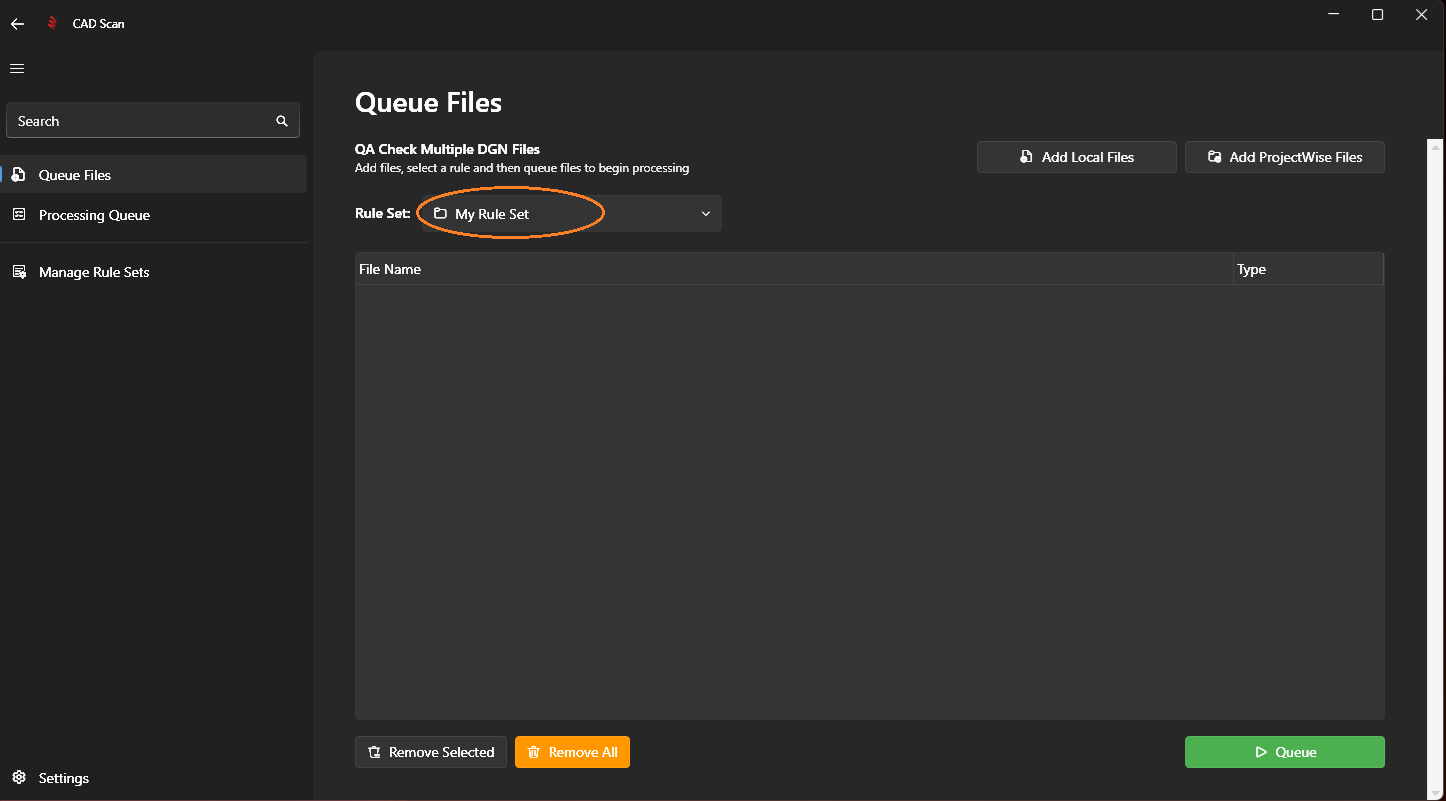The image size is (1446, 801).
Task: Maximize the CAD Scan window
Action: click(x=1377, y=15)
